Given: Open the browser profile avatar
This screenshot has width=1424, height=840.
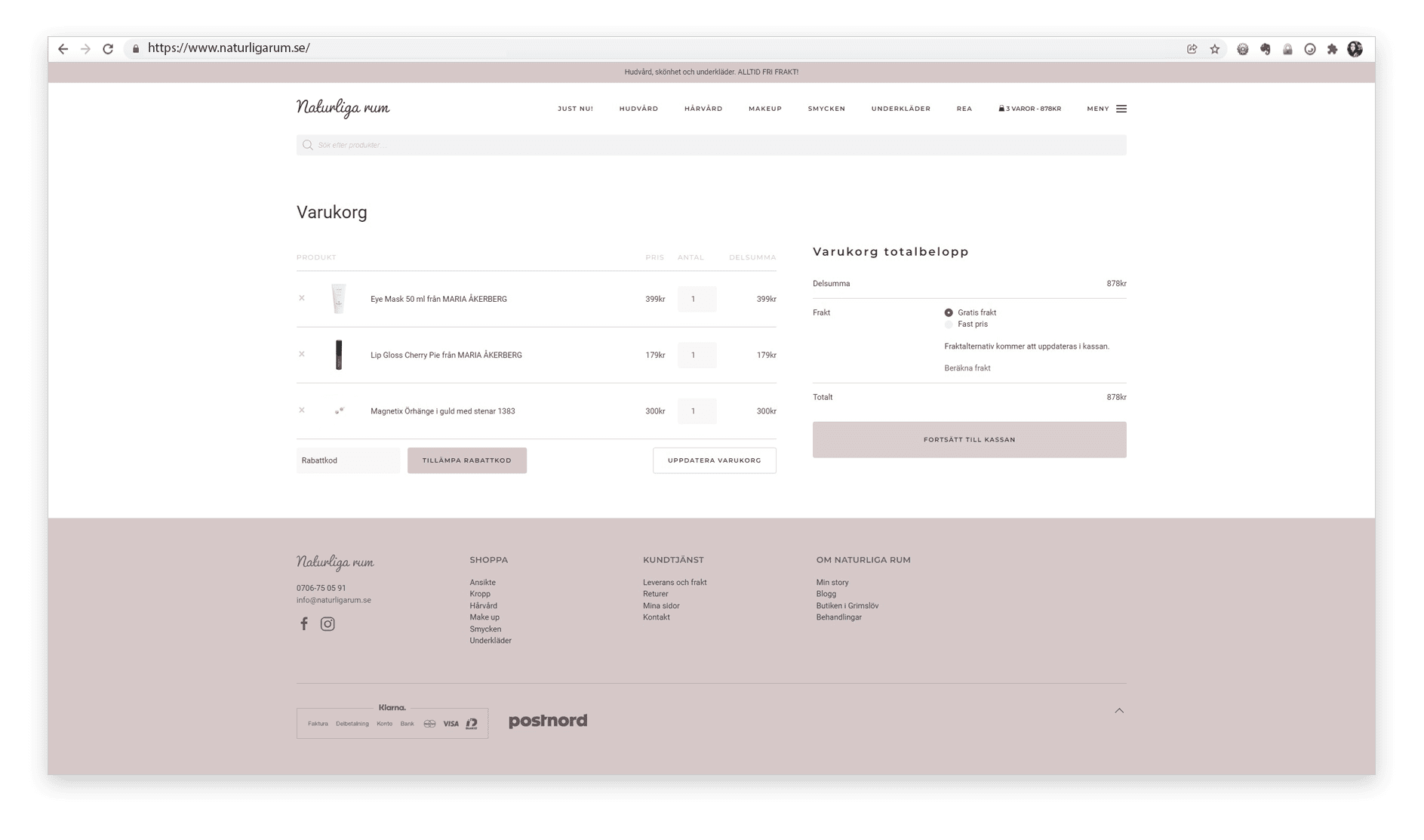Looking at the screenshot, I should tap(1355, 49).
